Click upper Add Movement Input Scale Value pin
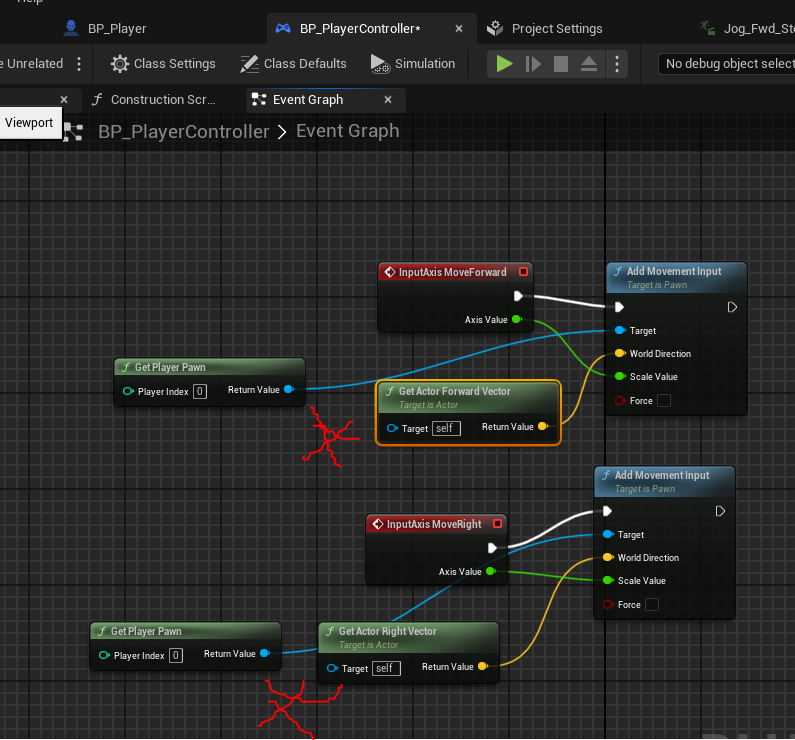The width and height of the screenshot is (795, 740). (x=620, y=376)
